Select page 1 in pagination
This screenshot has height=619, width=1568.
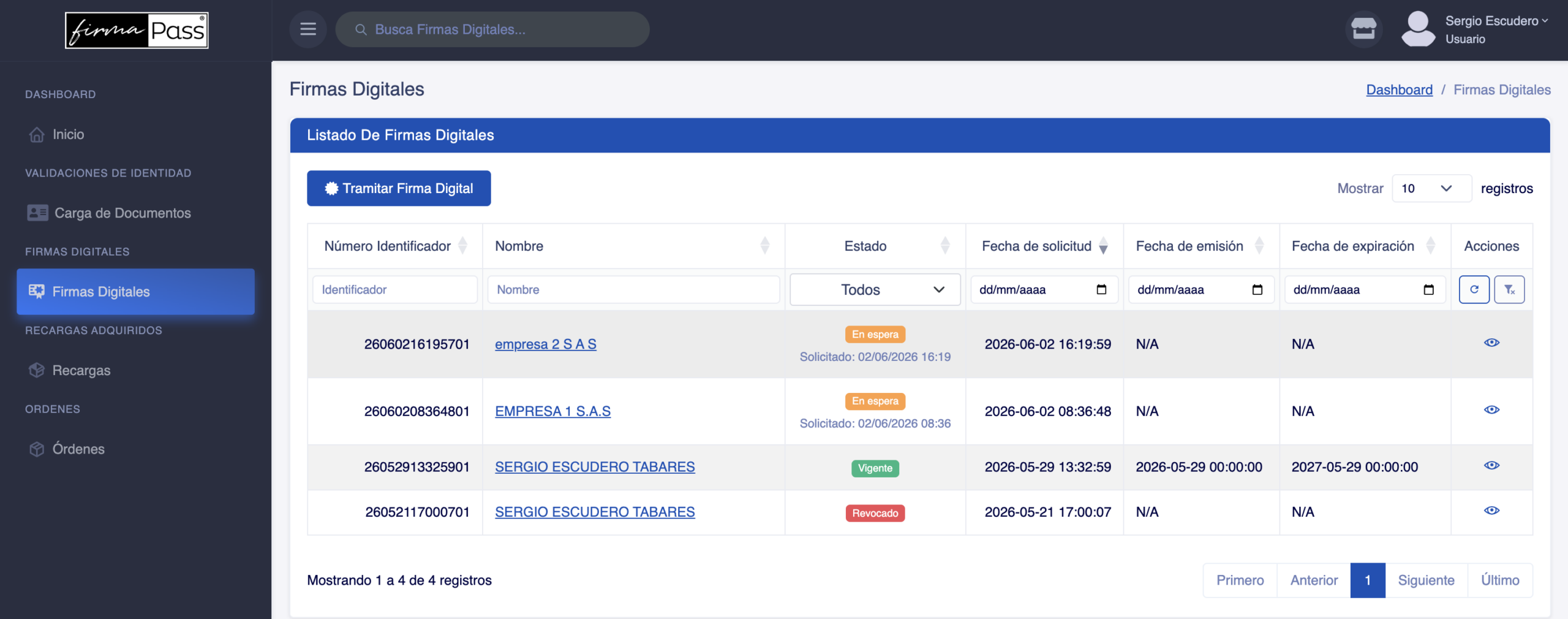(x=1368, y=580)
